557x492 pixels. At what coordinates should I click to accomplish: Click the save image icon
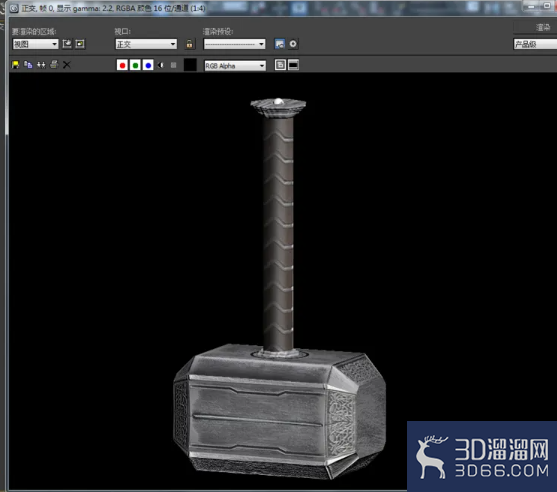(x=15, y=65)
